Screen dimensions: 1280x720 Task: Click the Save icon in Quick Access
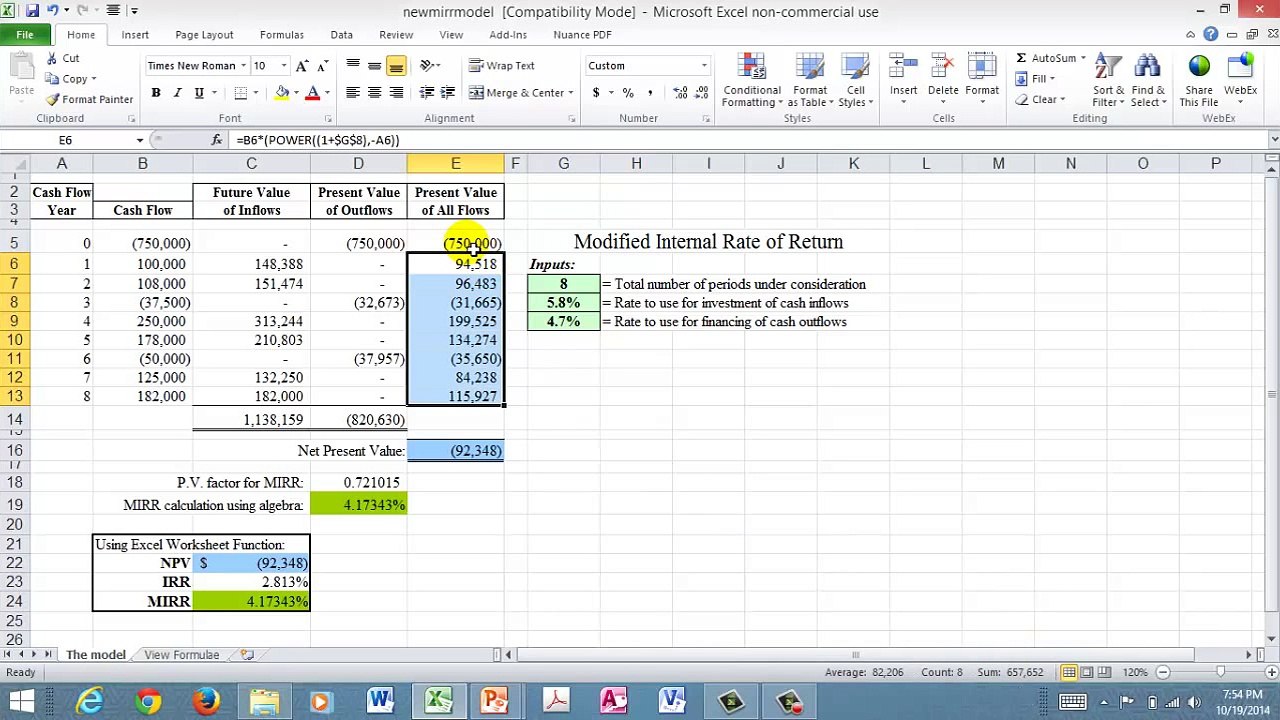(32, 11)
